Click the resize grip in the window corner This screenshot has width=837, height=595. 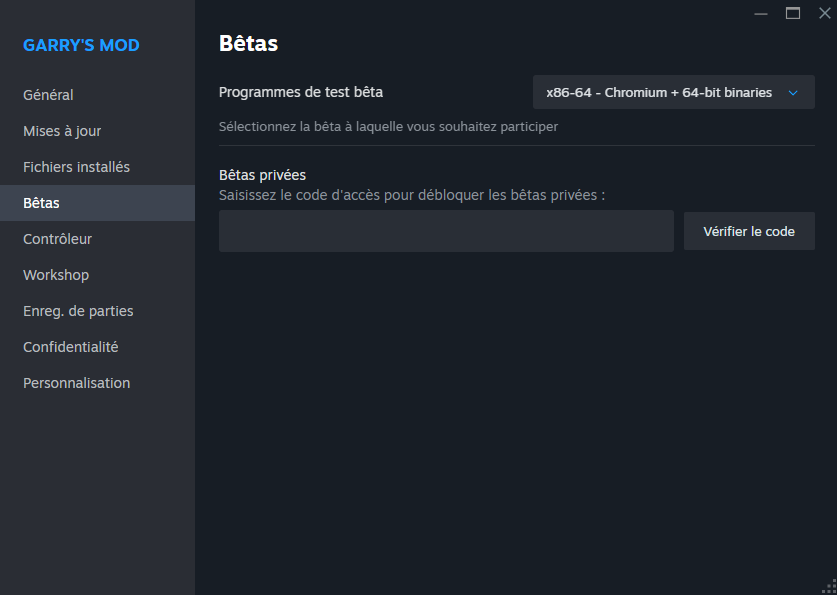(x=829, y=587)
